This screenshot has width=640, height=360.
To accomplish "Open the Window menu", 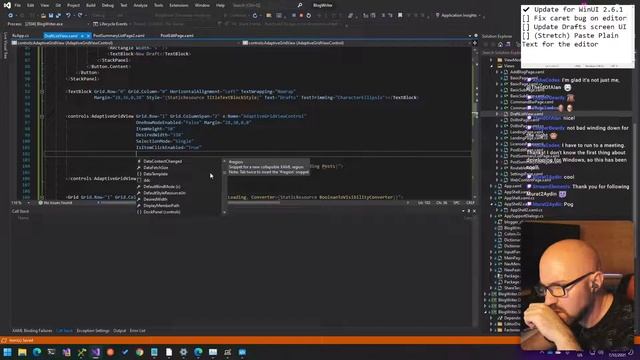I will 202,5.
